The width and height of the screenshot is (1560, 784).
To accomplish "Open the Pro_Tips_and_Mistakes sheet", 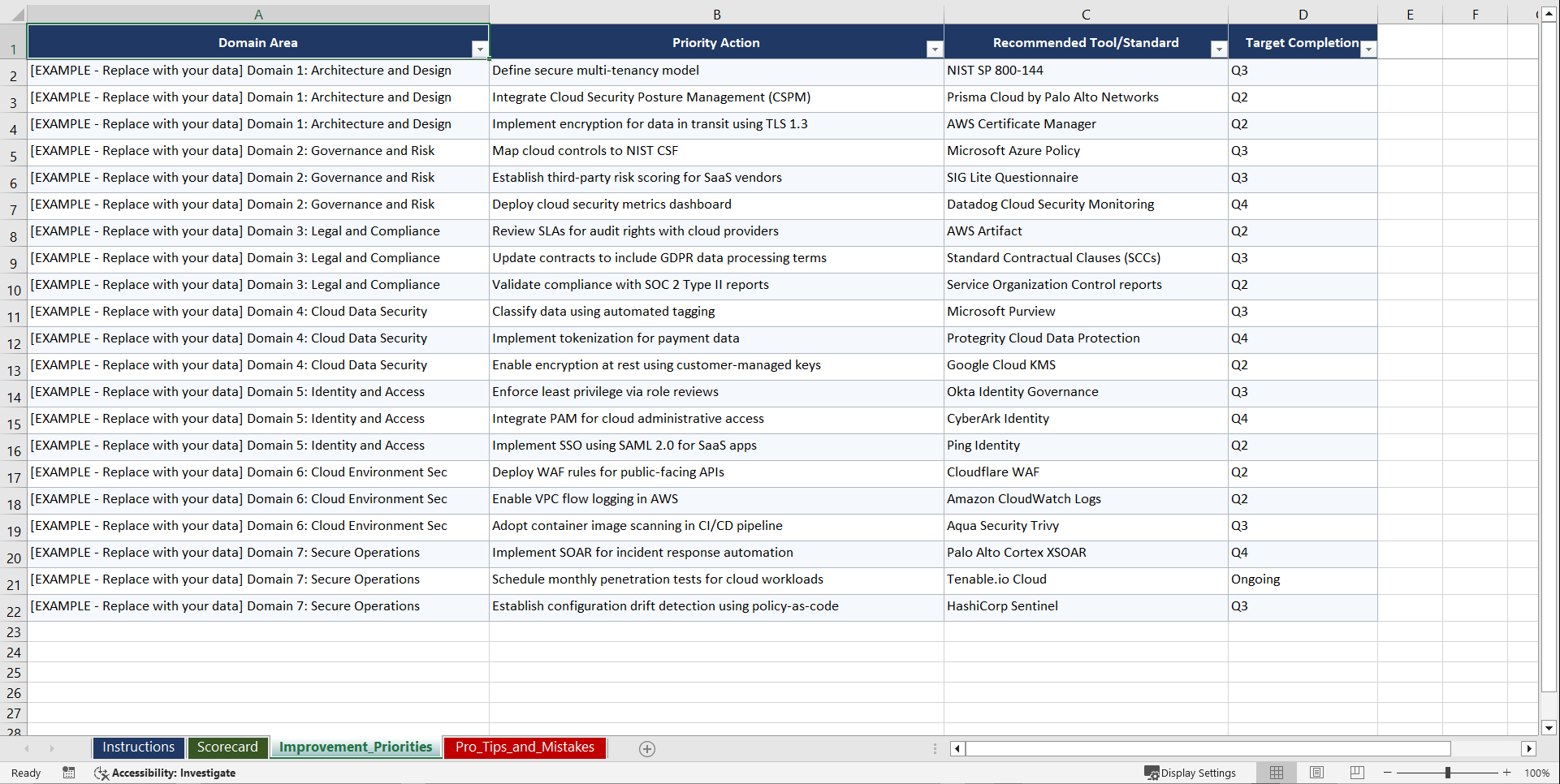I will (x=525, y=747).
